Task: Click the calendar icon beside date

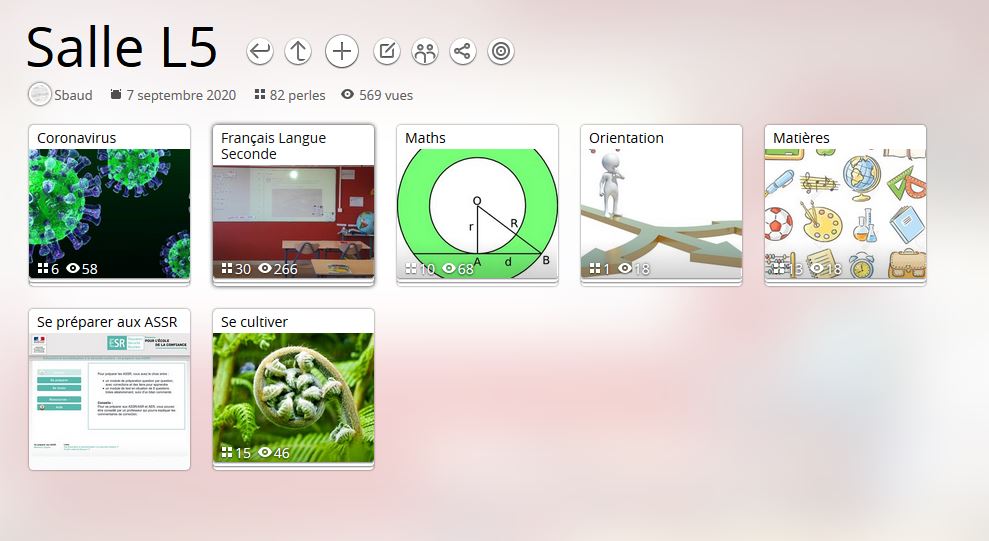Action: point(115,95)
